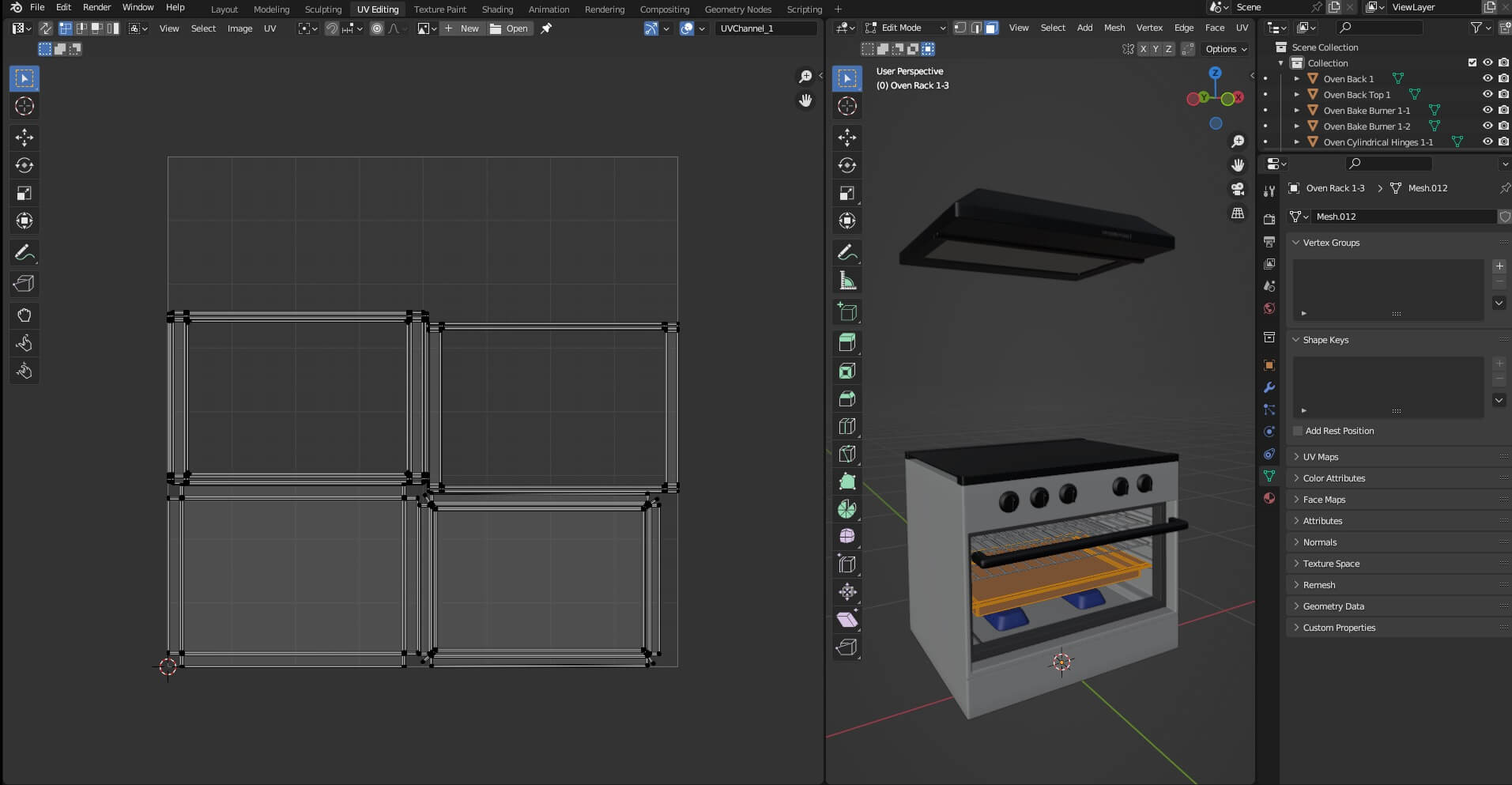Expand Oven Back Top 1 tree item

click(1296, 94)
